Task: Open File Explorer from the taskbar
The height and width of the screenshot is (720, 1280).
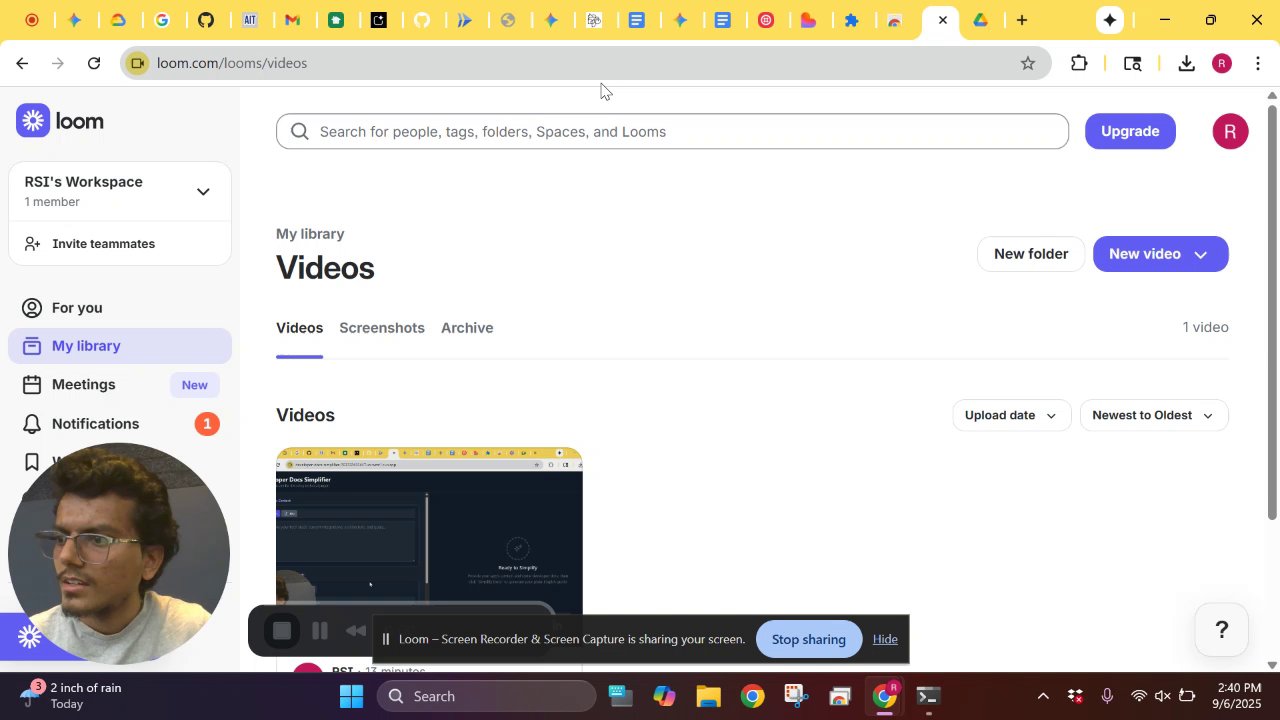Action: [708, 696]
